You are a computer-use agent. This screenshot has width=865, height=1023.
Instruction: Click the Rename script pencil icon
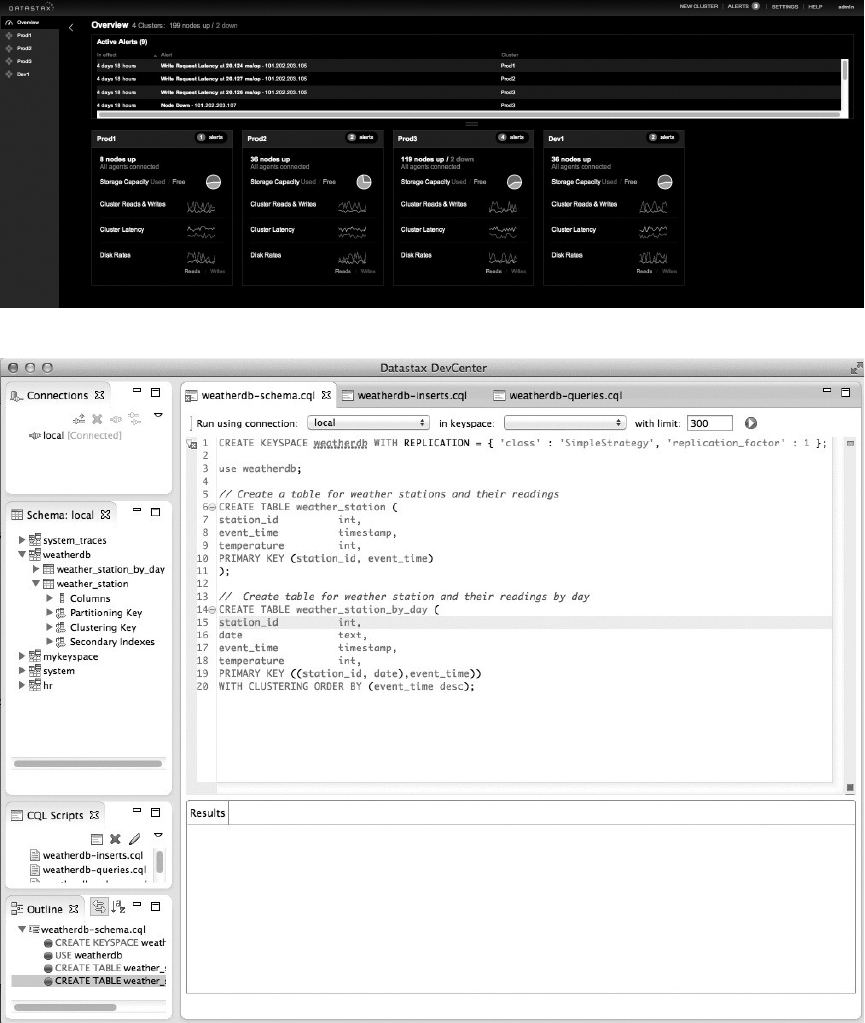coord(134,838)
